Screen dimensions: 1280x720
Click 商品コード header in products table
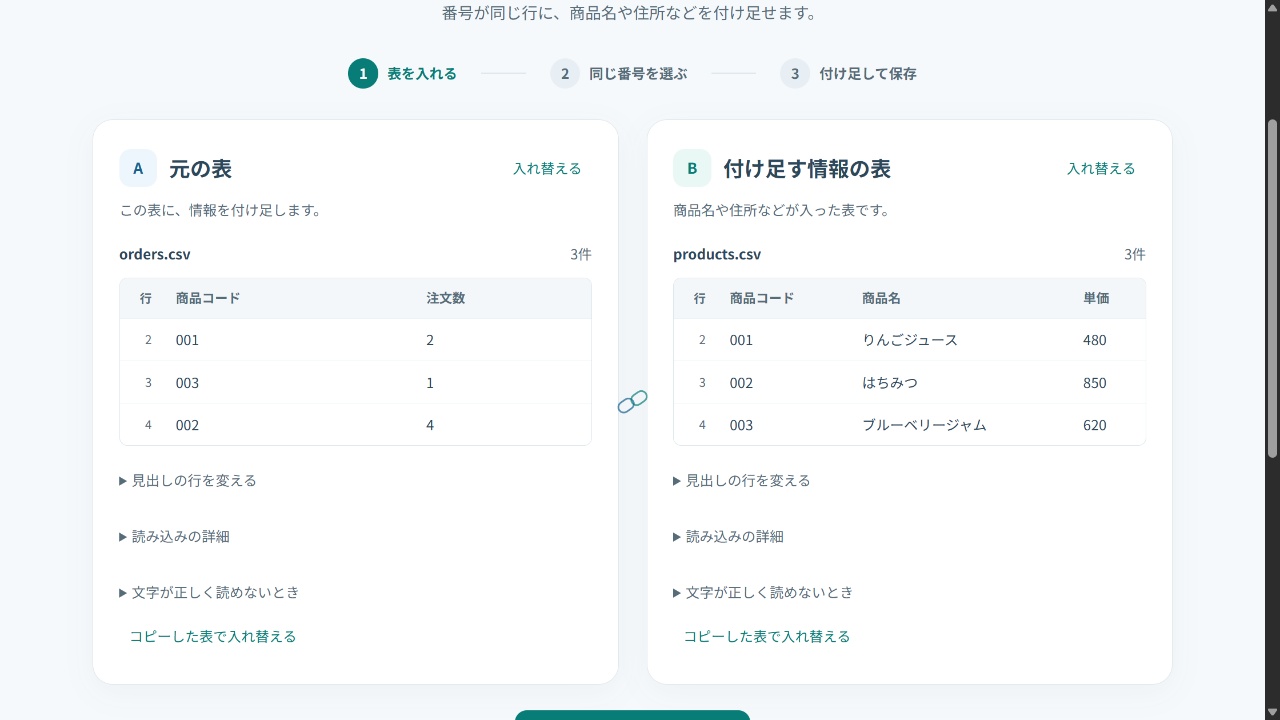click(x=762, y=298)
